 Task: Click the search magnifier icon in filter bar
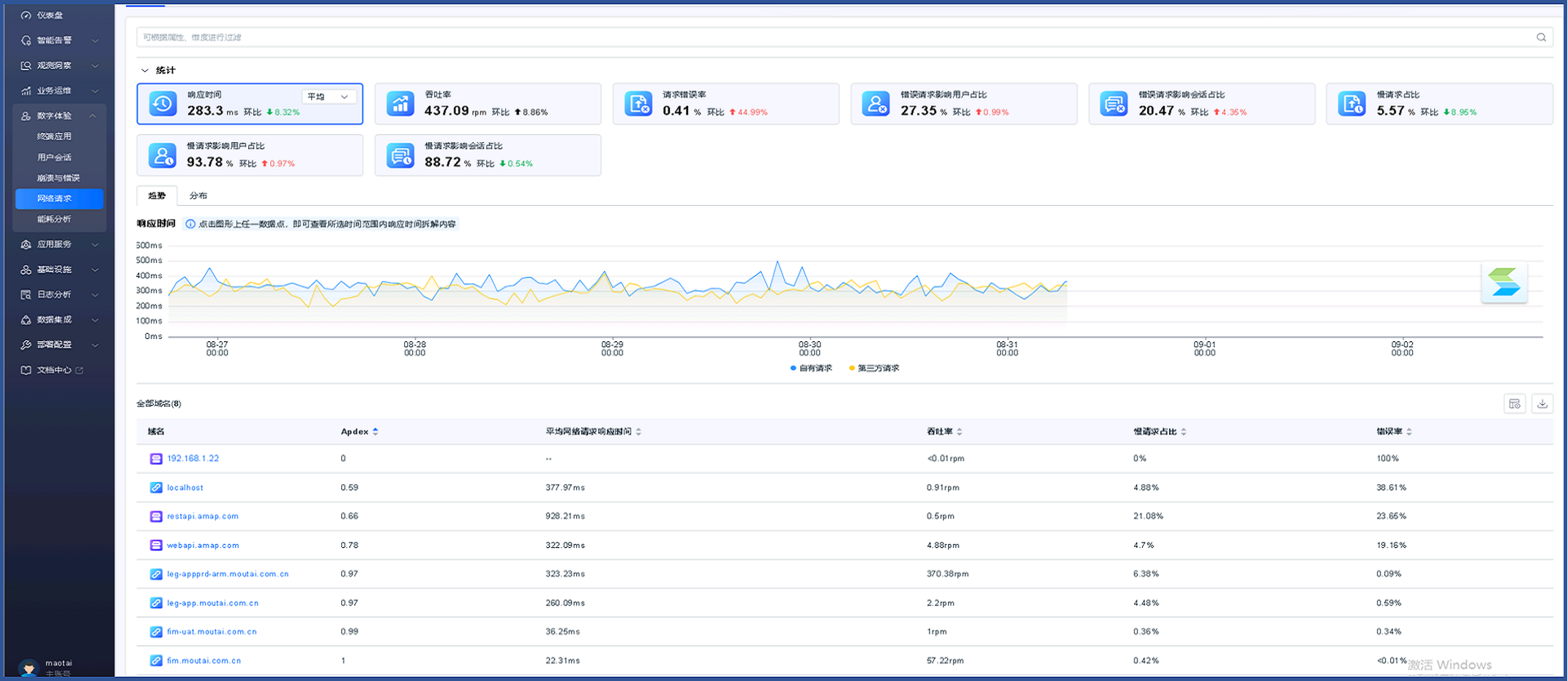pyautogui.click(x=1541, y=37)
